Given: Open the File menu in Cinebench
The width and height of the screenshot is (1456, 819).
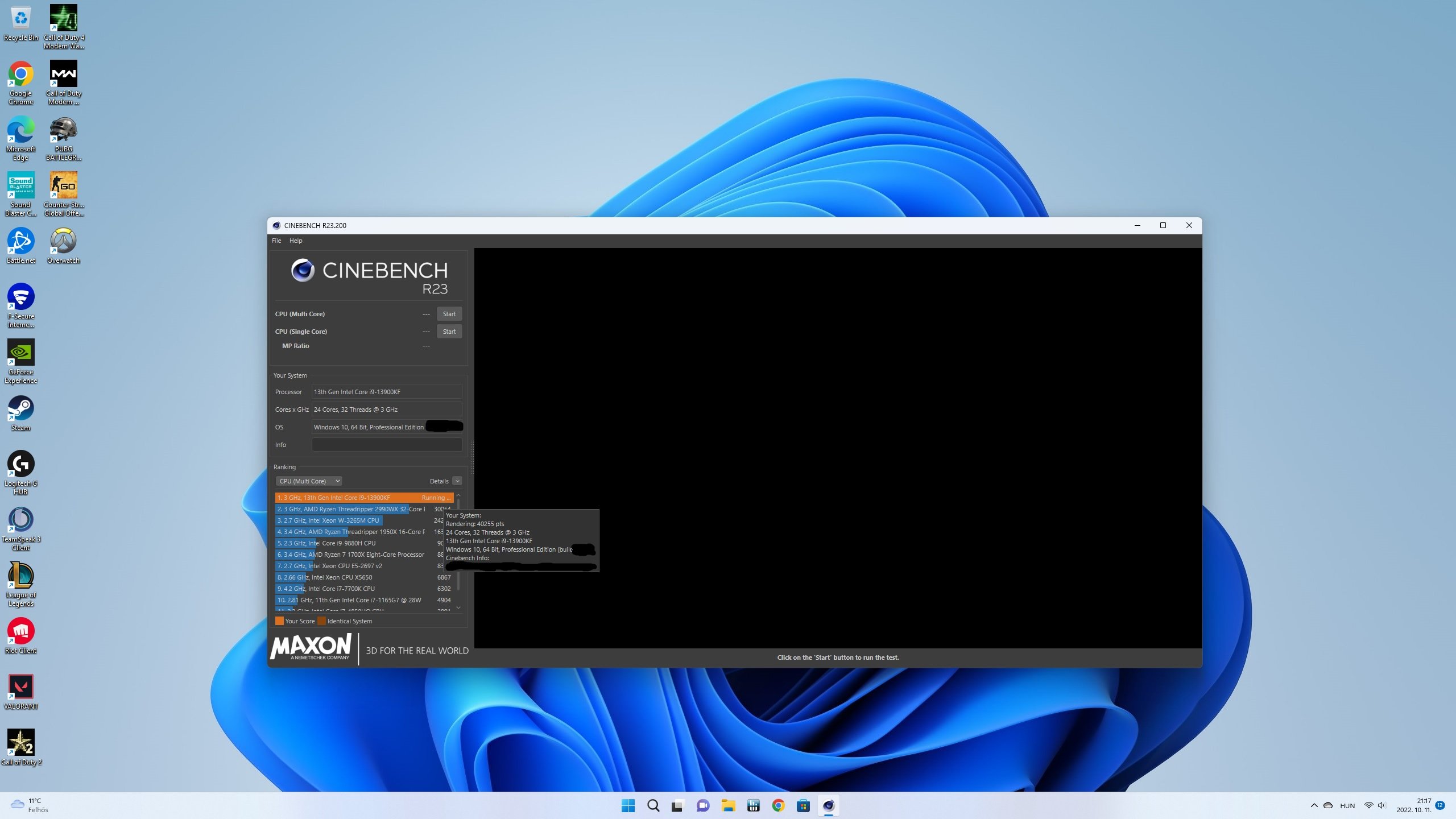Looking at the screenshot, I should point(276,241).
